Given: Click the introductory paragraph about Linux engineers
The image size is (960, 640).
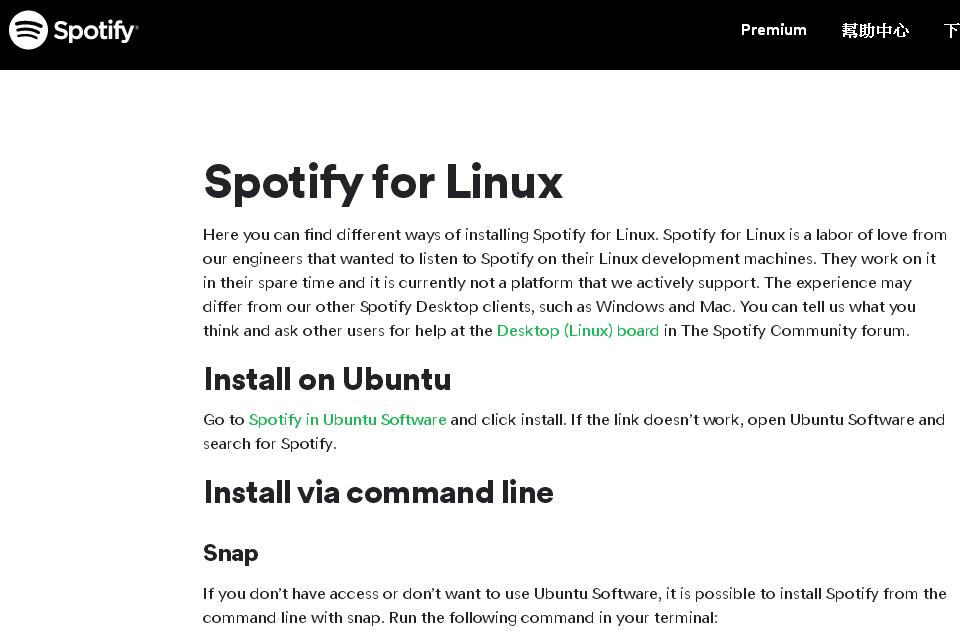Looking at the screenshot, I should point(574,282).
